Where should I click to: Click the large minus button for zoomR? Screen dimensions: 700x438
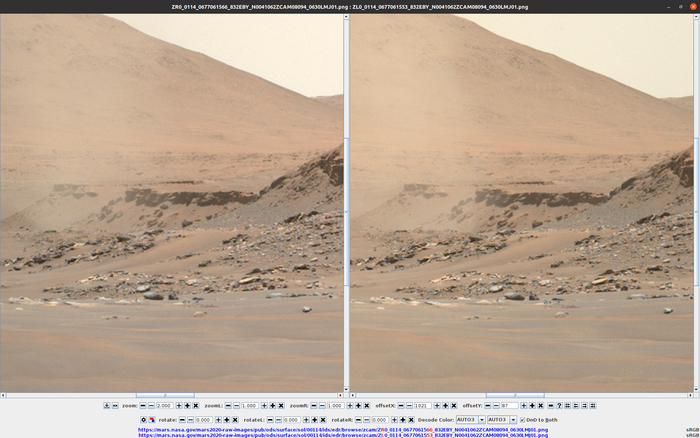[314, 406]
